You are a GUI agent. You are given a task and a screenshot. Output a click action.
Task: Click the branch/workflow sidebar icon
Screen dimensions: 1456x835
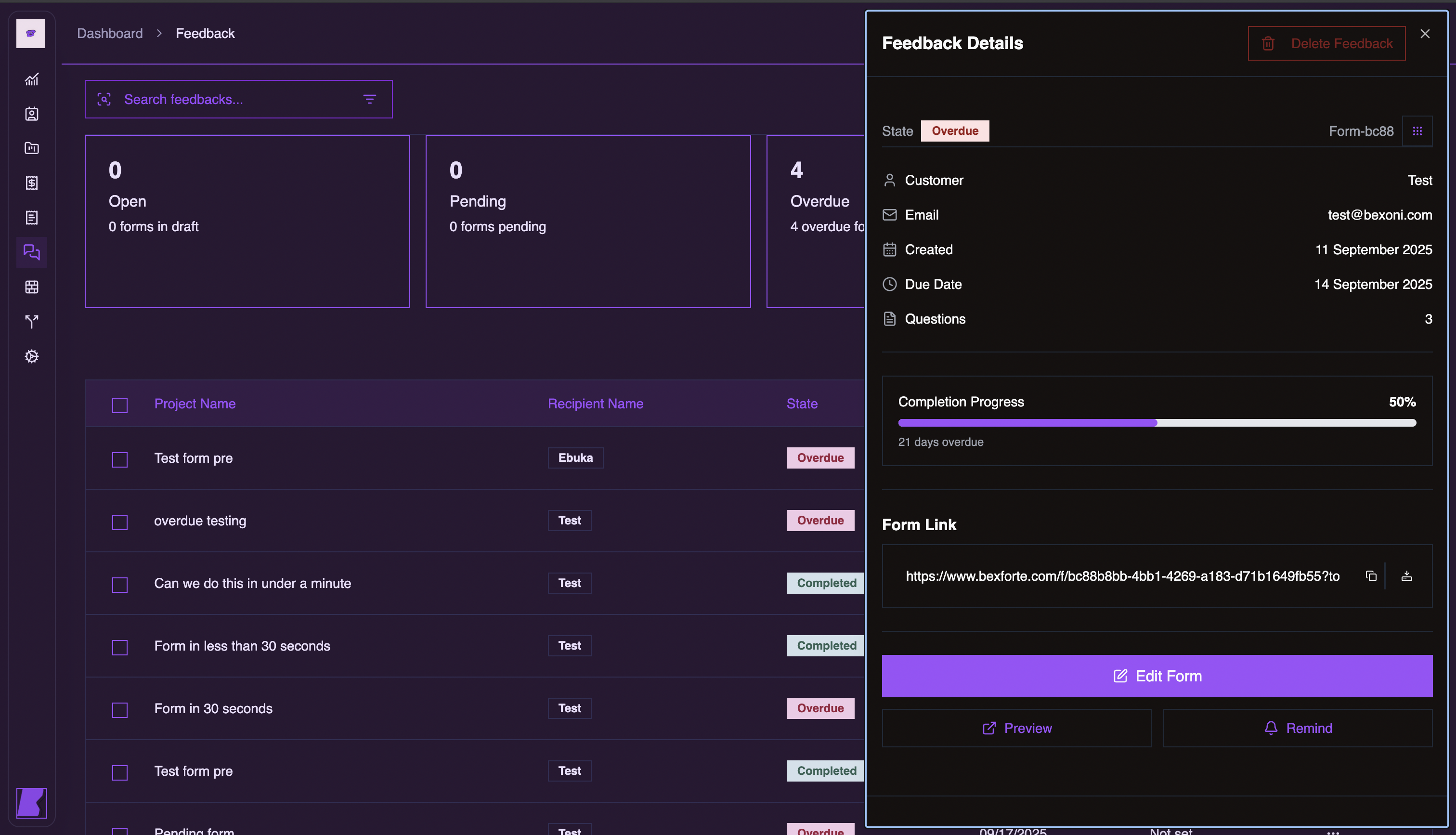[31, 322]
